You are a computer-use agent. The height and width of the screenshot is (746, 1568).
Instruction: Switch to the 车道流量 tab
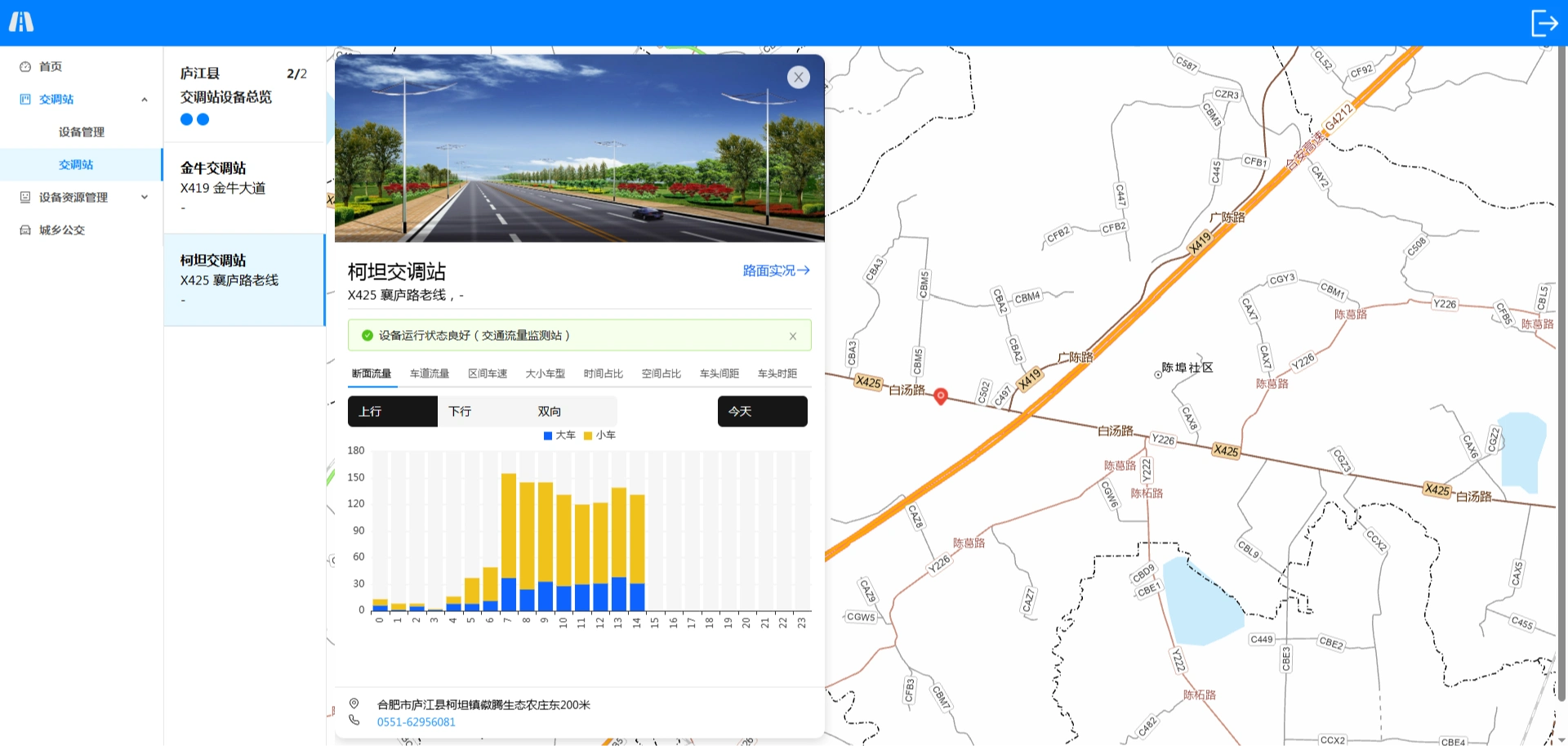pyautogui.click(x=430, y=373)
